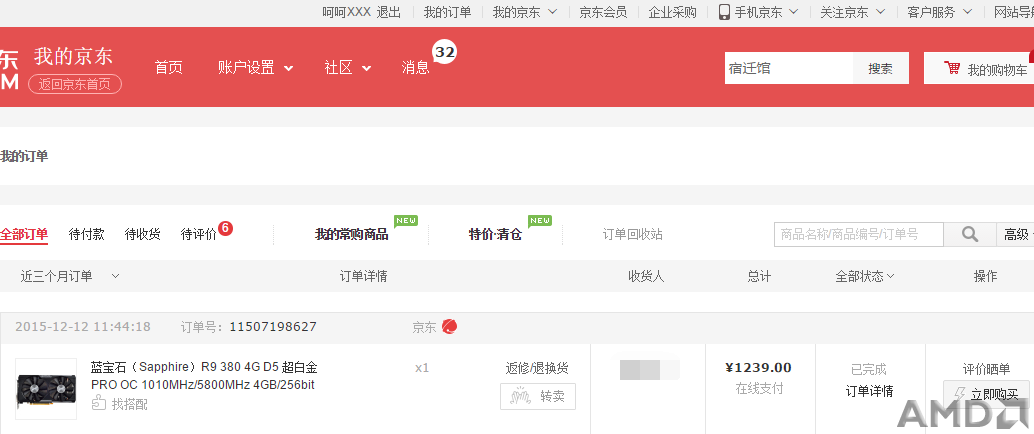Open the 蓝宝石 R9 380 product title

[x=204, y=375]
